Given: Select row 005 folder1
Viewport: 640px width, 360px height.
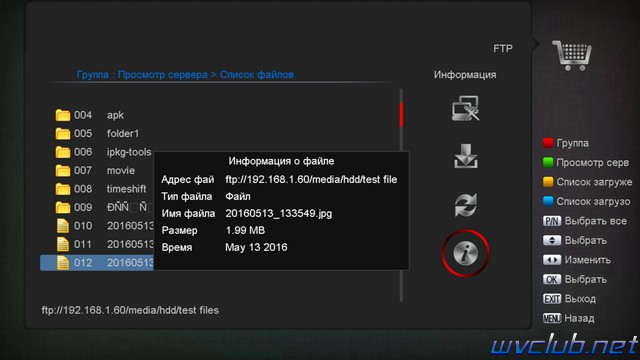Looking at the screenshot, I should click(220, 133).
